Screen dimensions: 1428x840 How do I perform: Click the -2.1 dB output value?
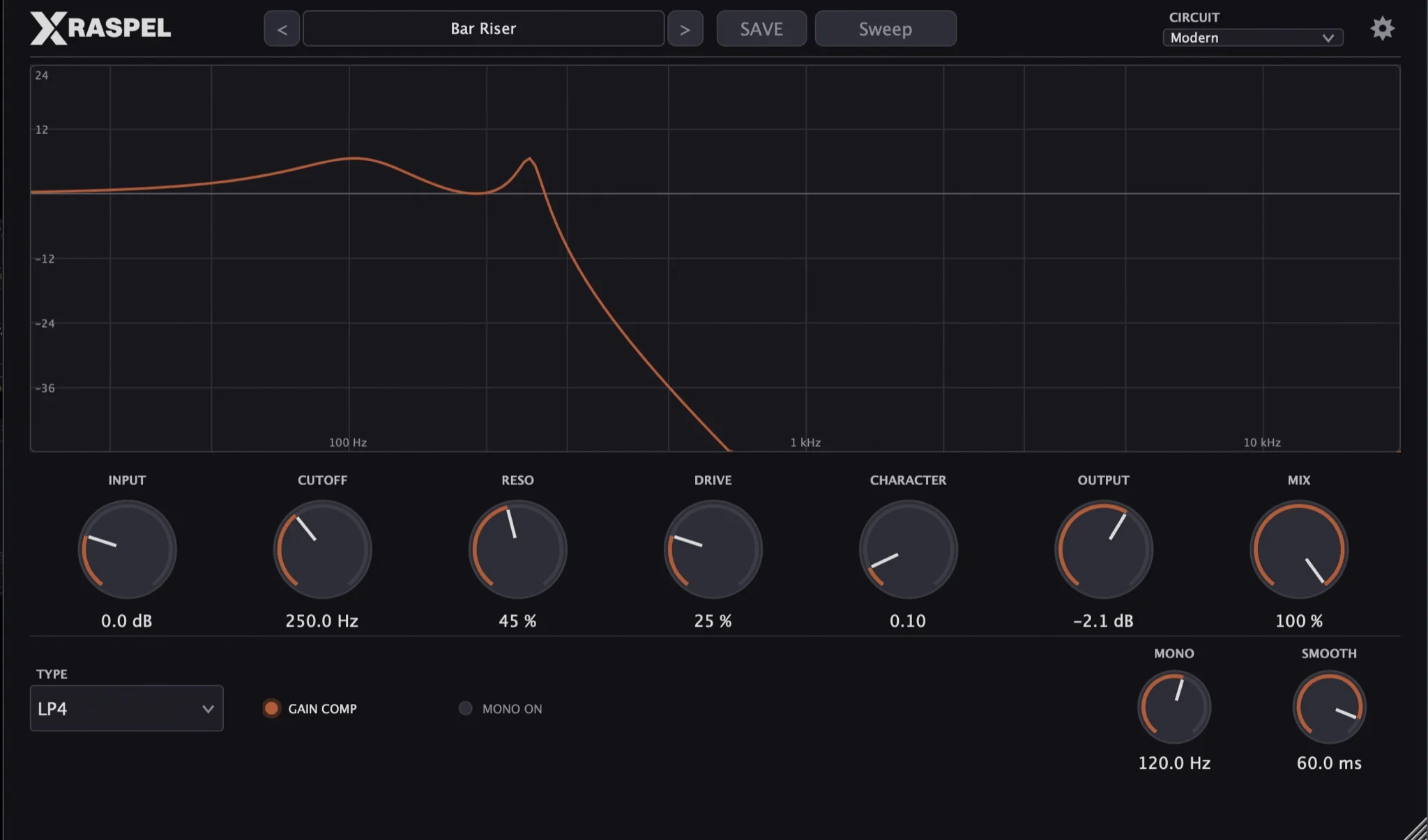pos(1103,621)
